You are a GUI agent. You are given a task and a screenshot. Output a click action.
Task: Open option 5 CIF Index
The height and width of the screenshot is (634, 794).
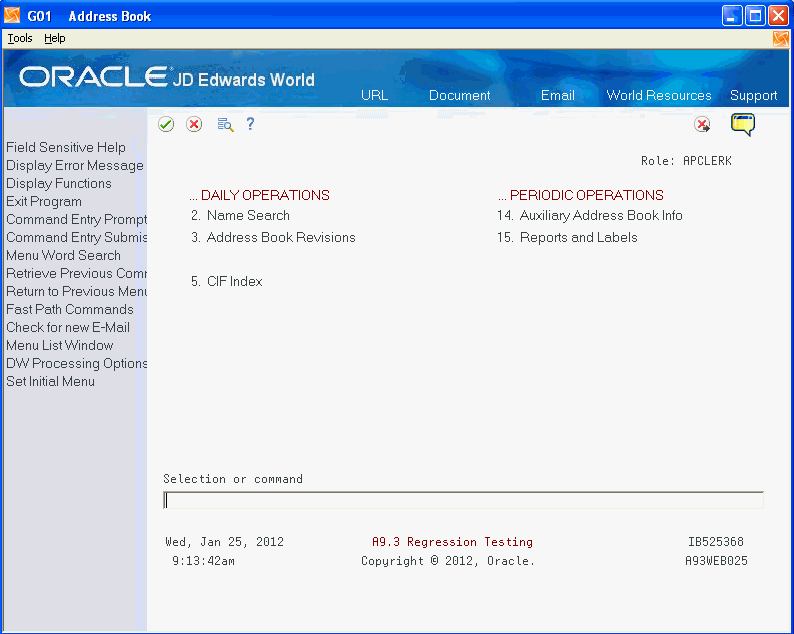click(x=227, y=282)
